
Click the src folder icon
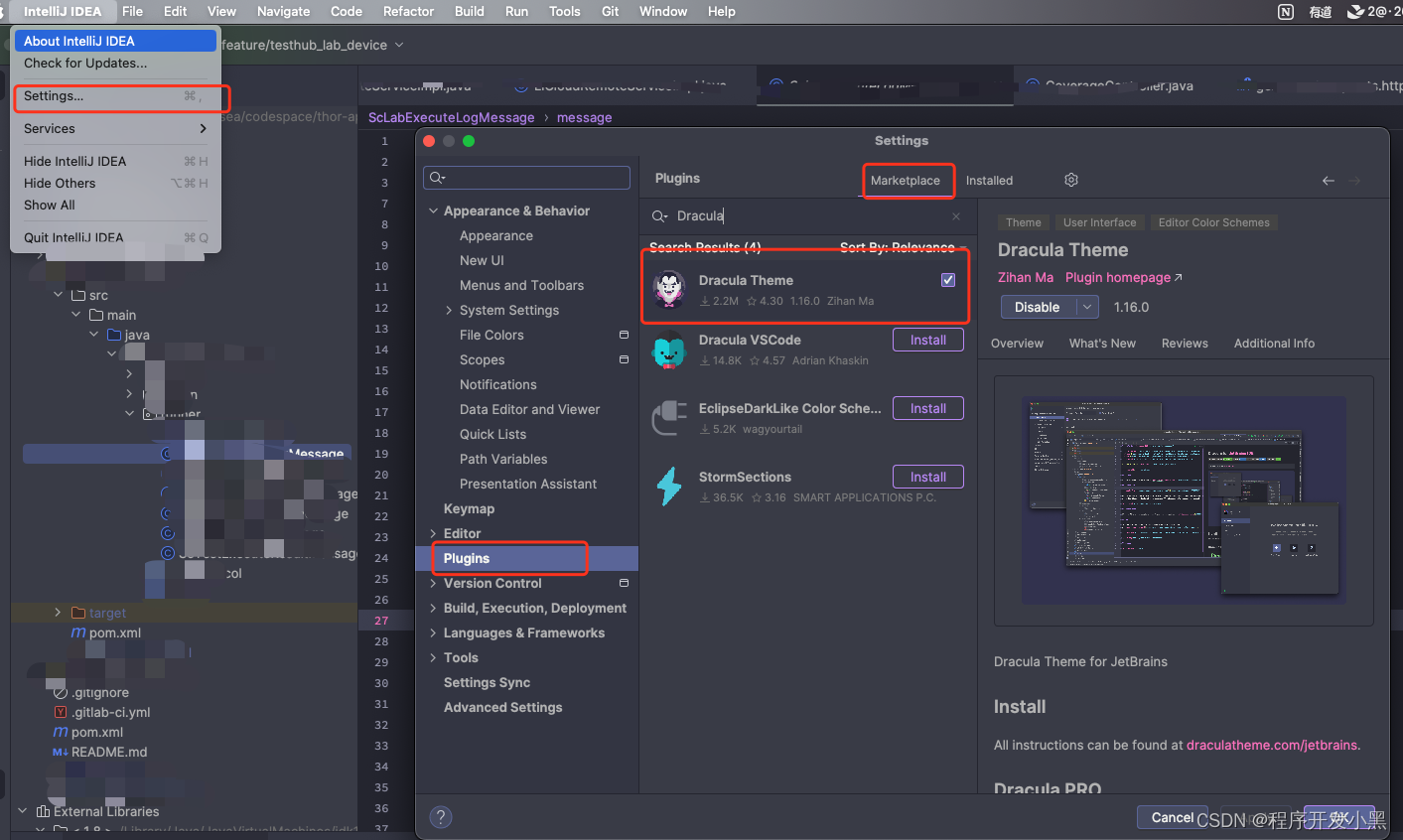click(x=77, y=295)
